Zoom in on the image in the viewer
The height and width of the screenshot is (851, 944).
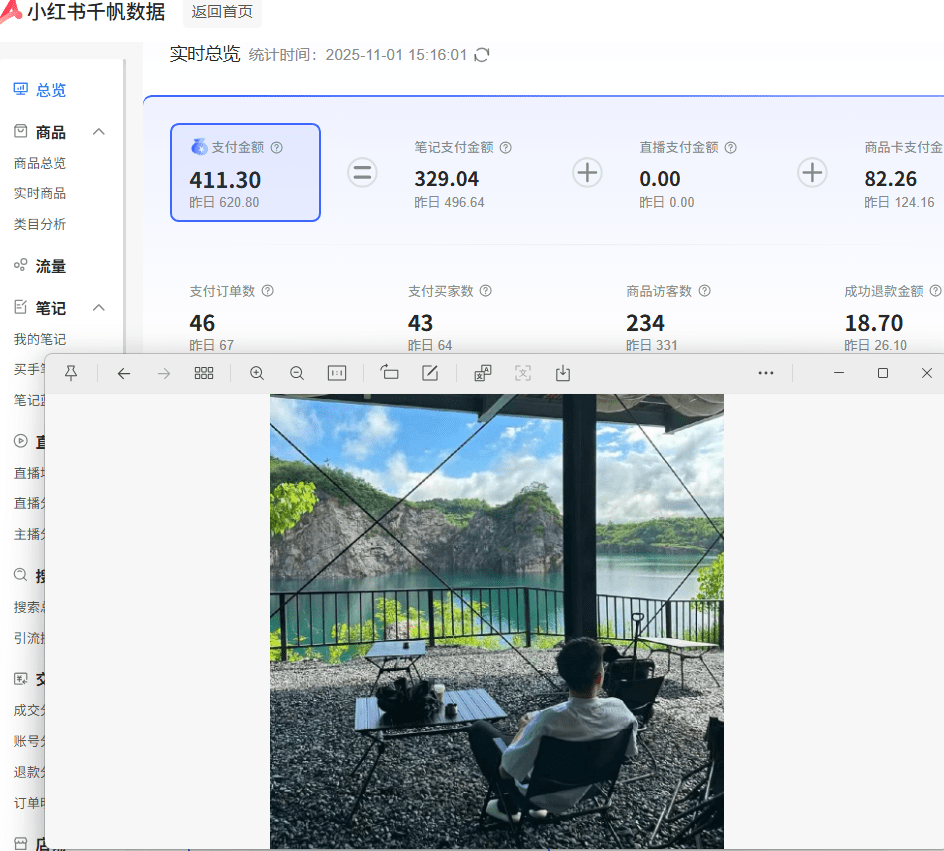257,372
